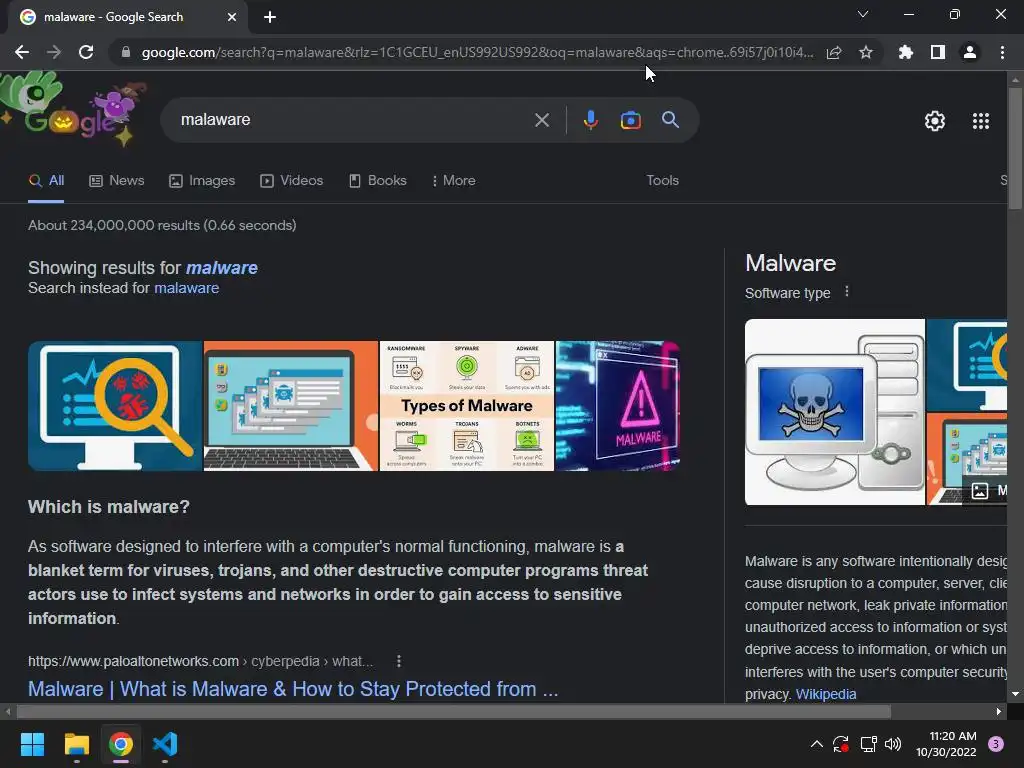Open the network status tray icon
The width and height of the screenshot is (1024, 768).
(868, 744)
